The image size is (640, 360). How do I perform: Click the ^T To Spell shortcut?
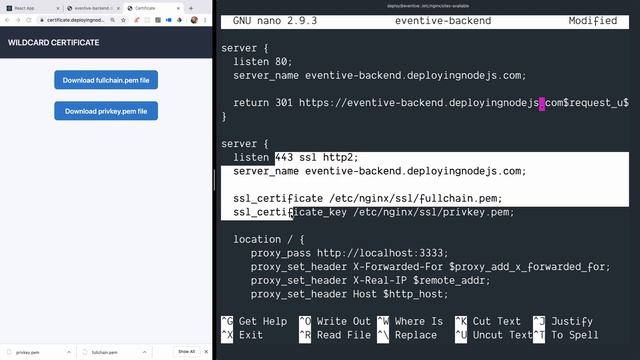click(566, 335)
